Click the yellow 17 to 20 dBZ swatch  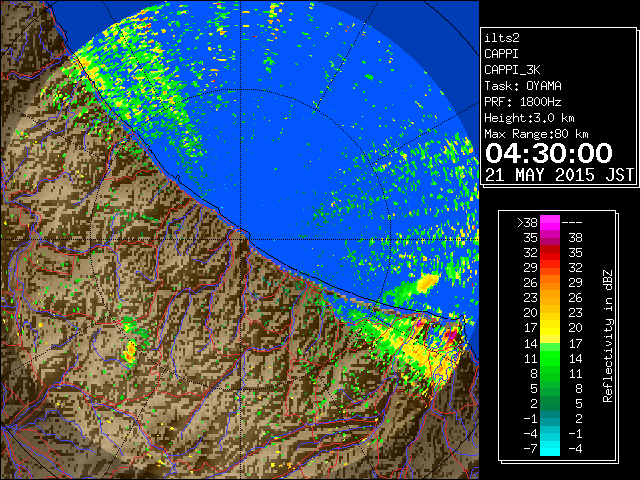tap(550, 328)
